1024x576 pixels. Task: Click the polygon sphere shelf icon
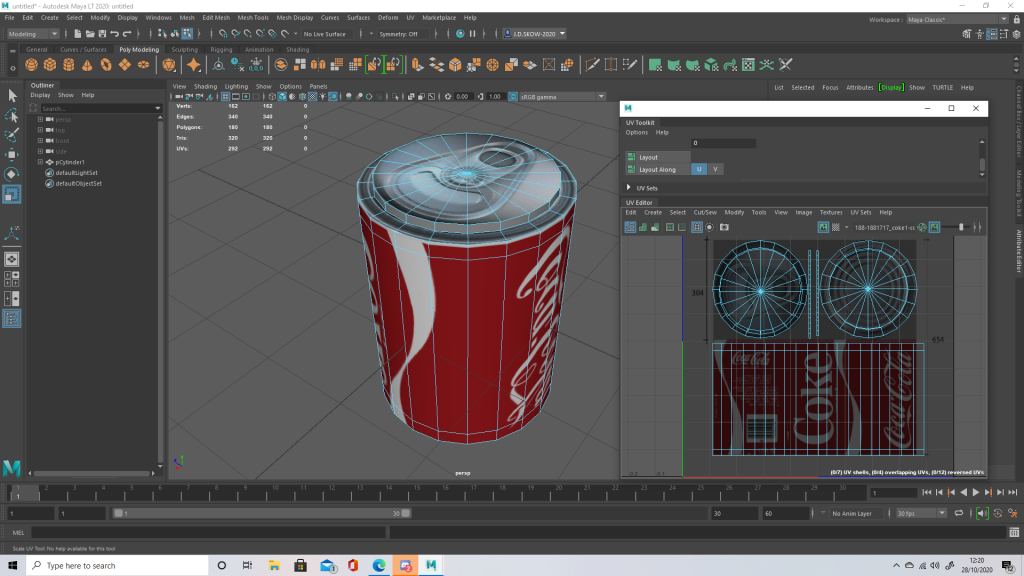click(x=32, y=65)
